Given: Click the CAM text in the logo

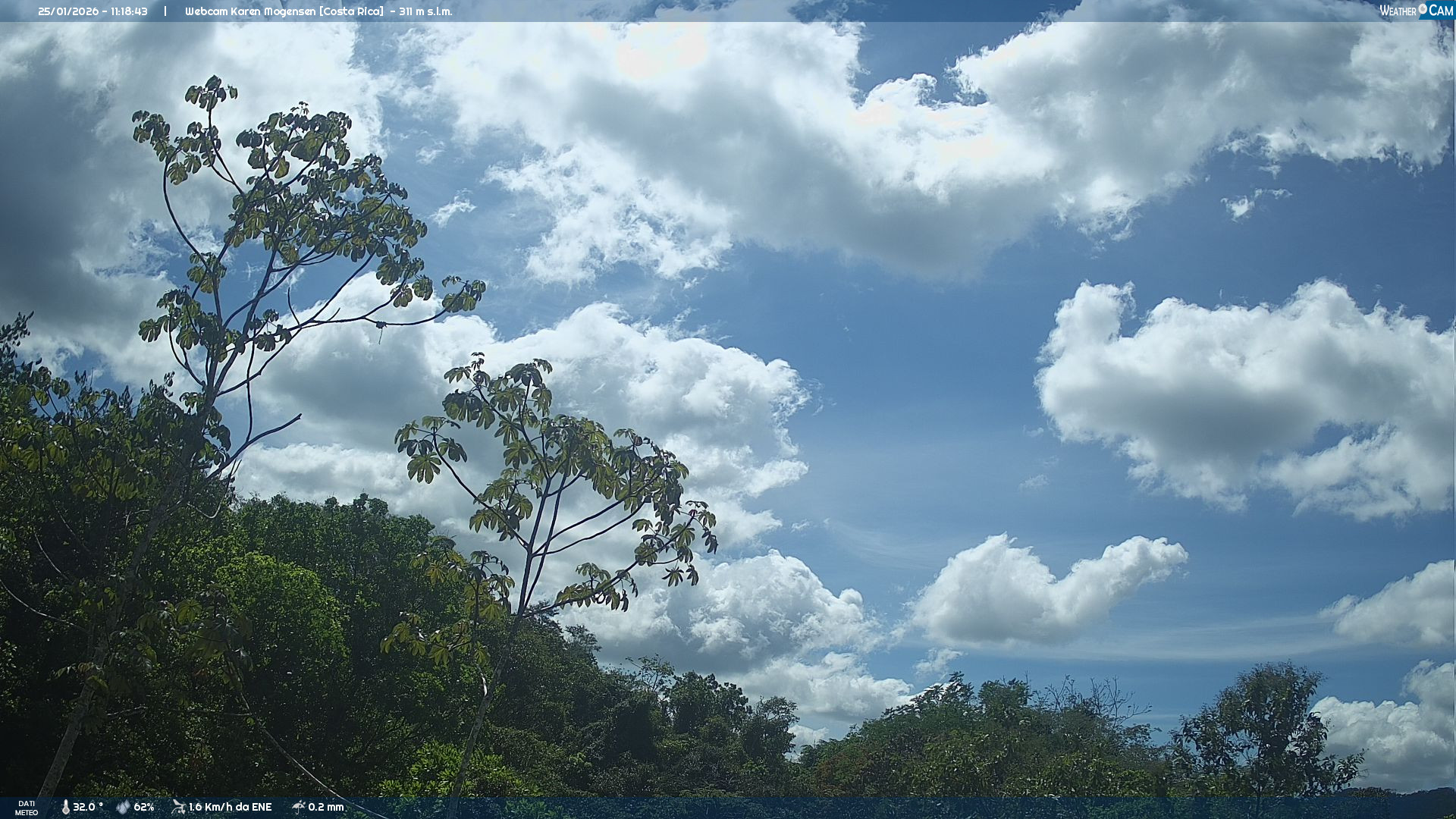Looking at the screenshot, I should [1441, 11].
